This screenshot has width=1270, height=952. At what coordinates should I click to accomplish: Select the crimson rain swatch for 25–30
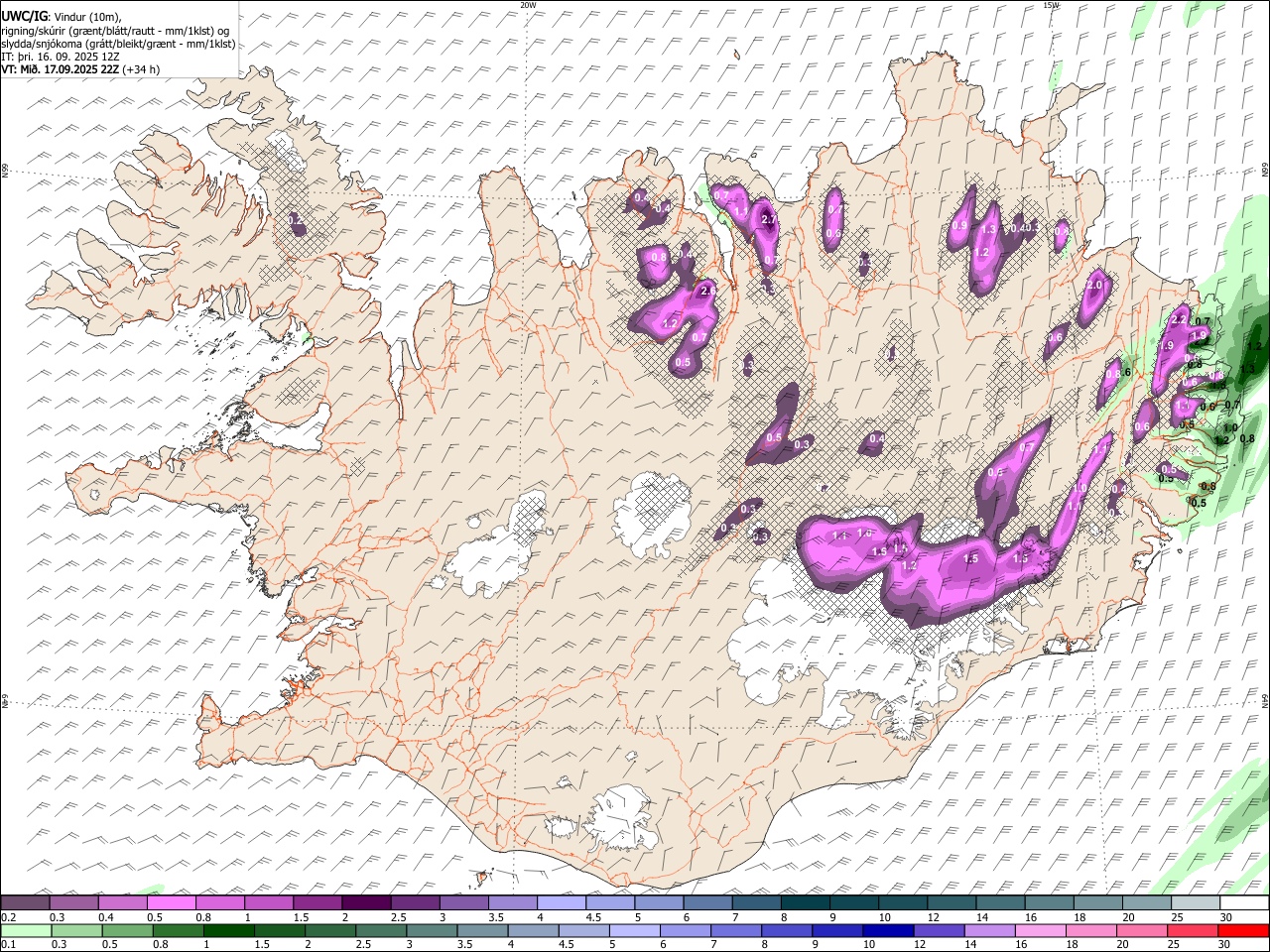pos(1193,930)
